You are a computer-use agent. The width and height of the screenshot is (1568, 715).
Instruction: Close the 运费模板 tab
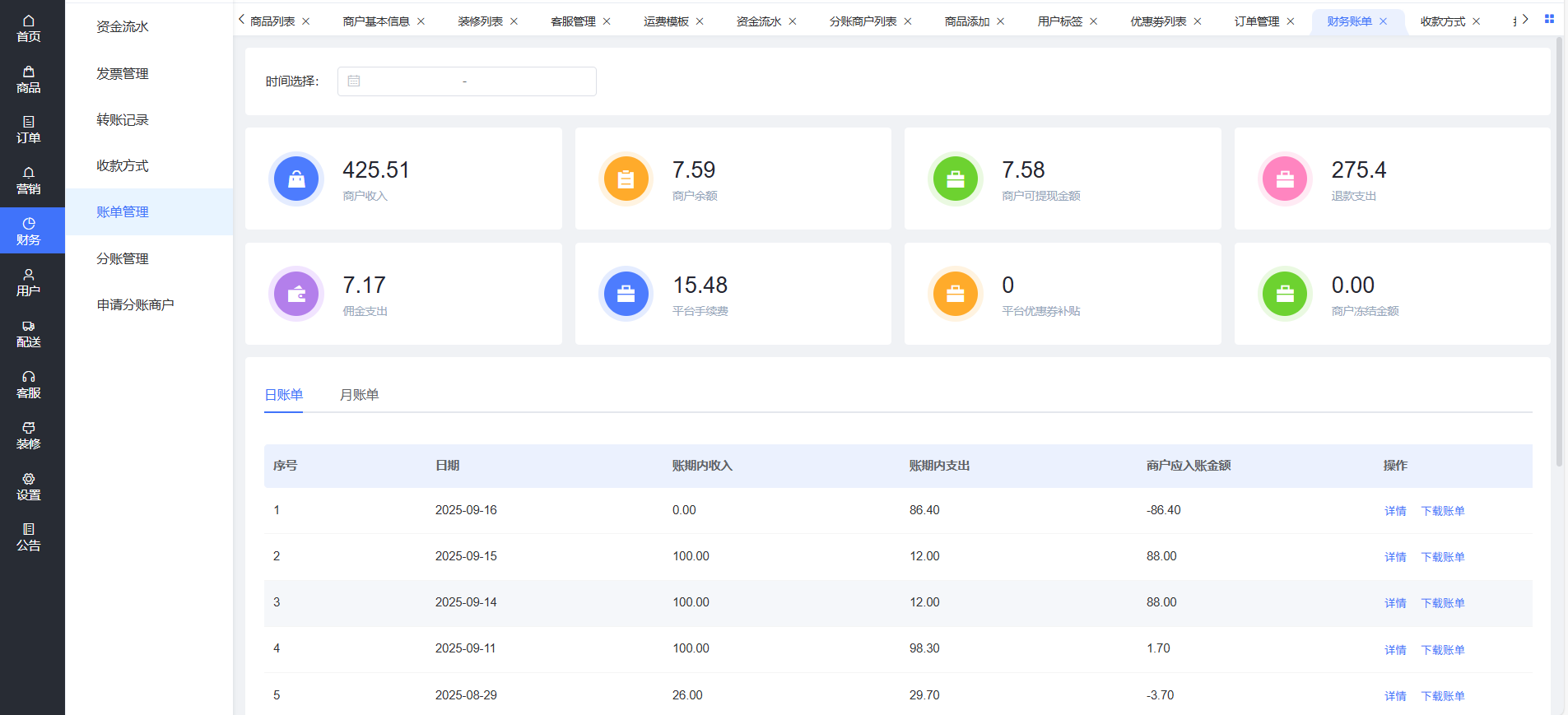pos(700,21)
